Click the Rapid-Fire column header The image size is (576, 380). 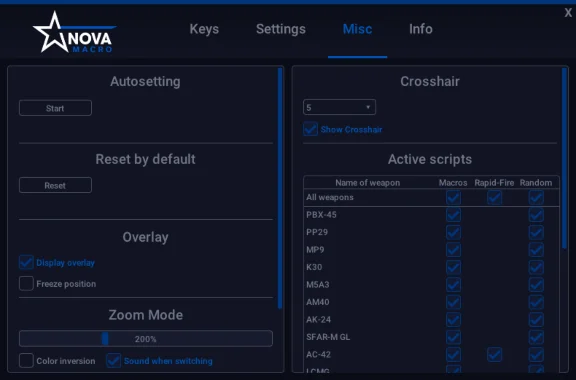(494, 183)
